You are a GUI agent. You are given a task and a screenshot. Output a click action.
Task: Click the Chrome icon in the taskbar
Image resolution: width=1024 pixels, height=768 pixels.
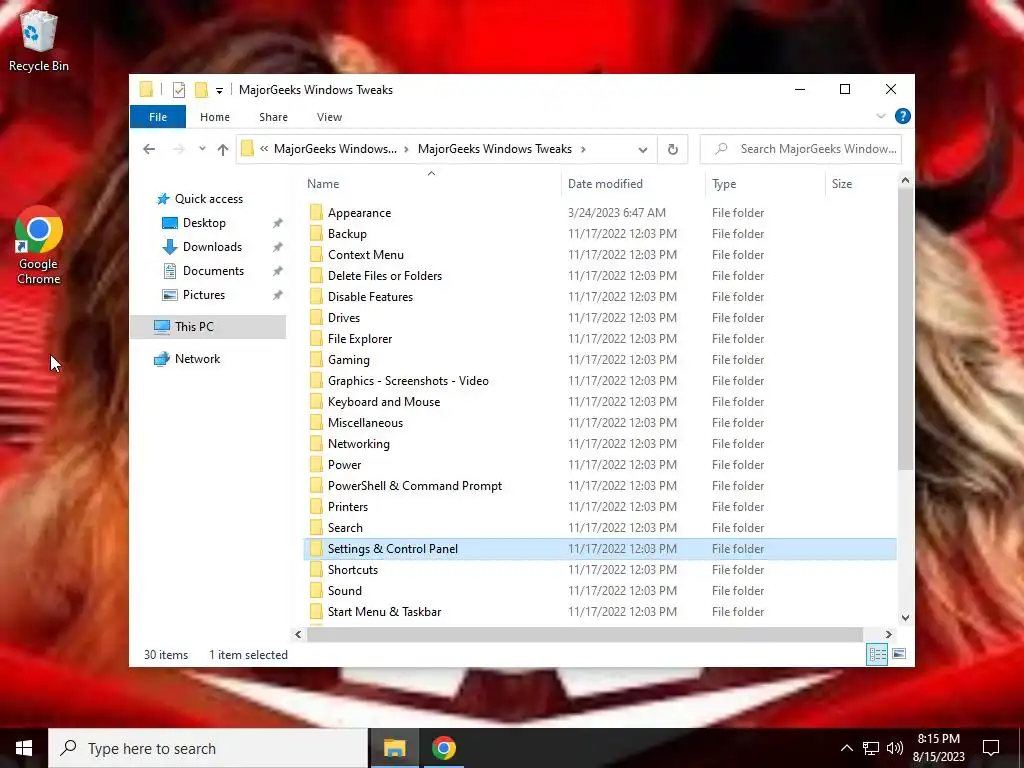443,748
